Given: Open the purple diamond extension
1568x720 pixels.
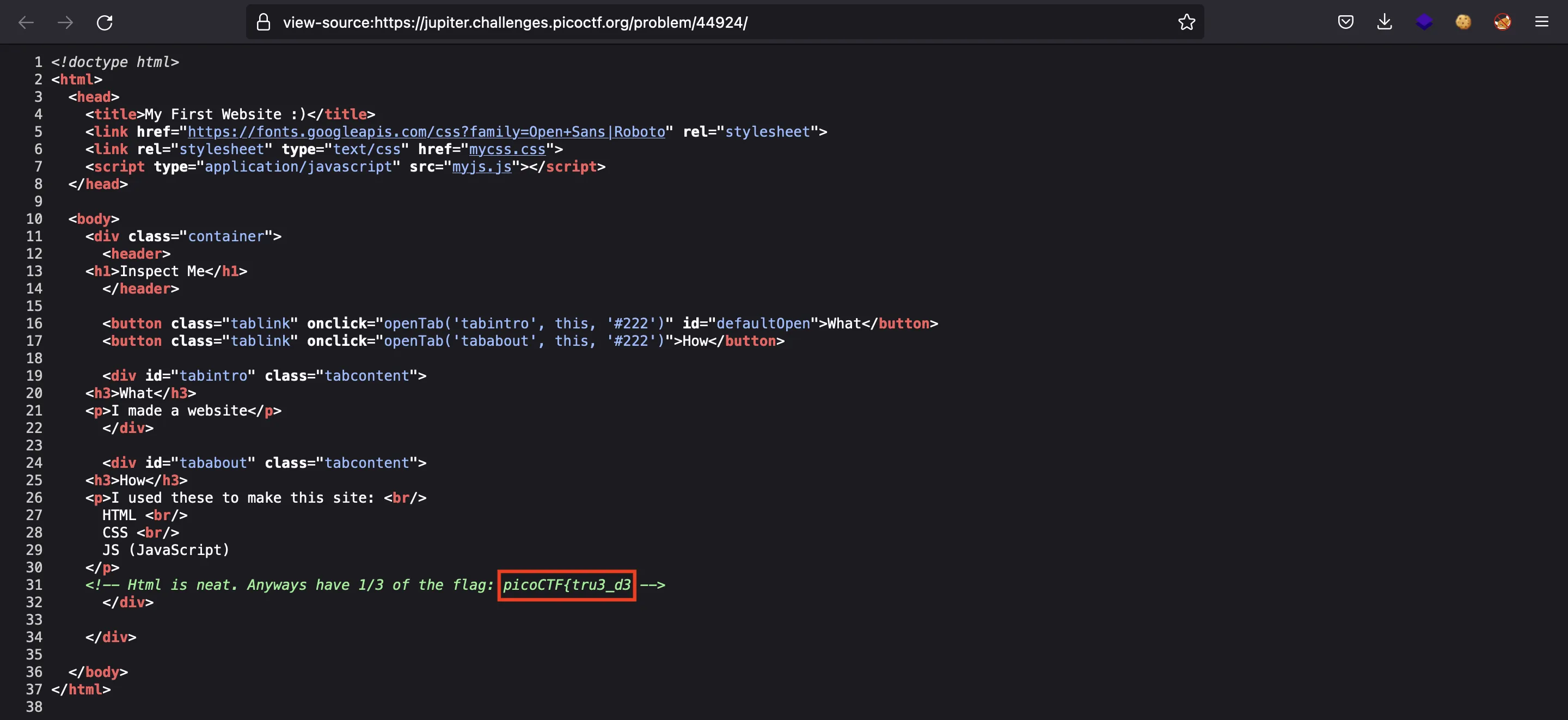Looking at the screenshot, I should pos(1424,22).
